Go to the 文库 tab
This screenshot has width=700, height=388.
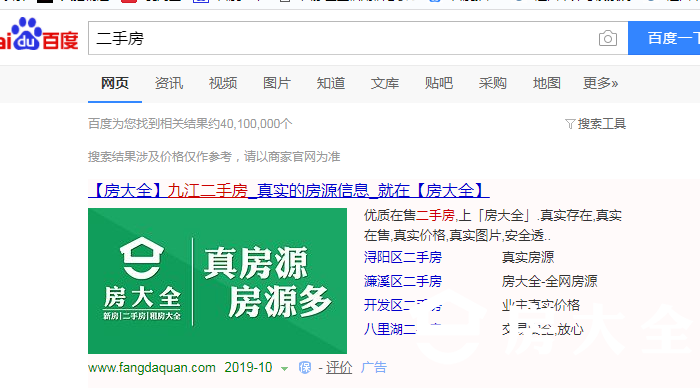[385, 83]
